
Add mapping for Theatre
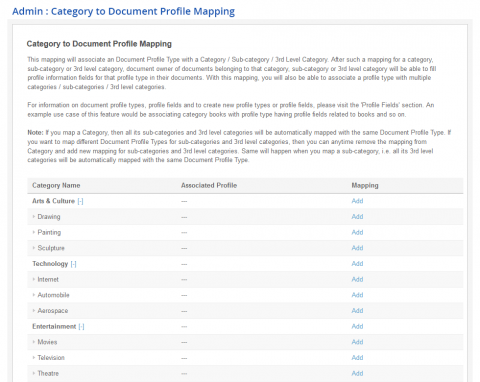(x=357, y=373)
